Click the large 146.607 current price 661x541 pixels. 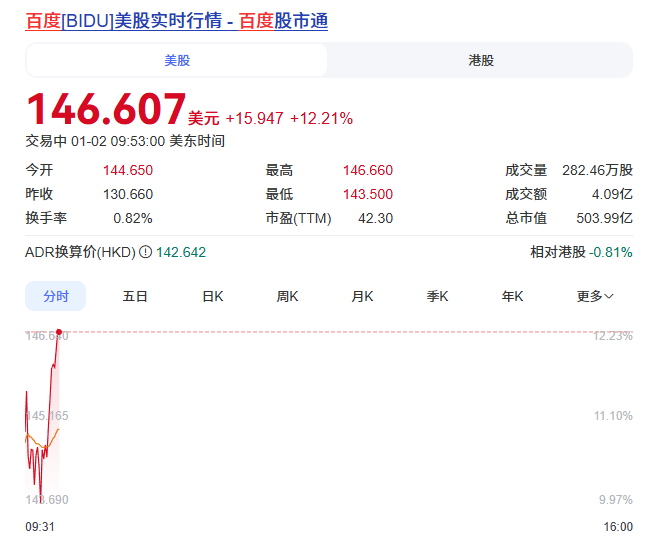click(106, 108)
